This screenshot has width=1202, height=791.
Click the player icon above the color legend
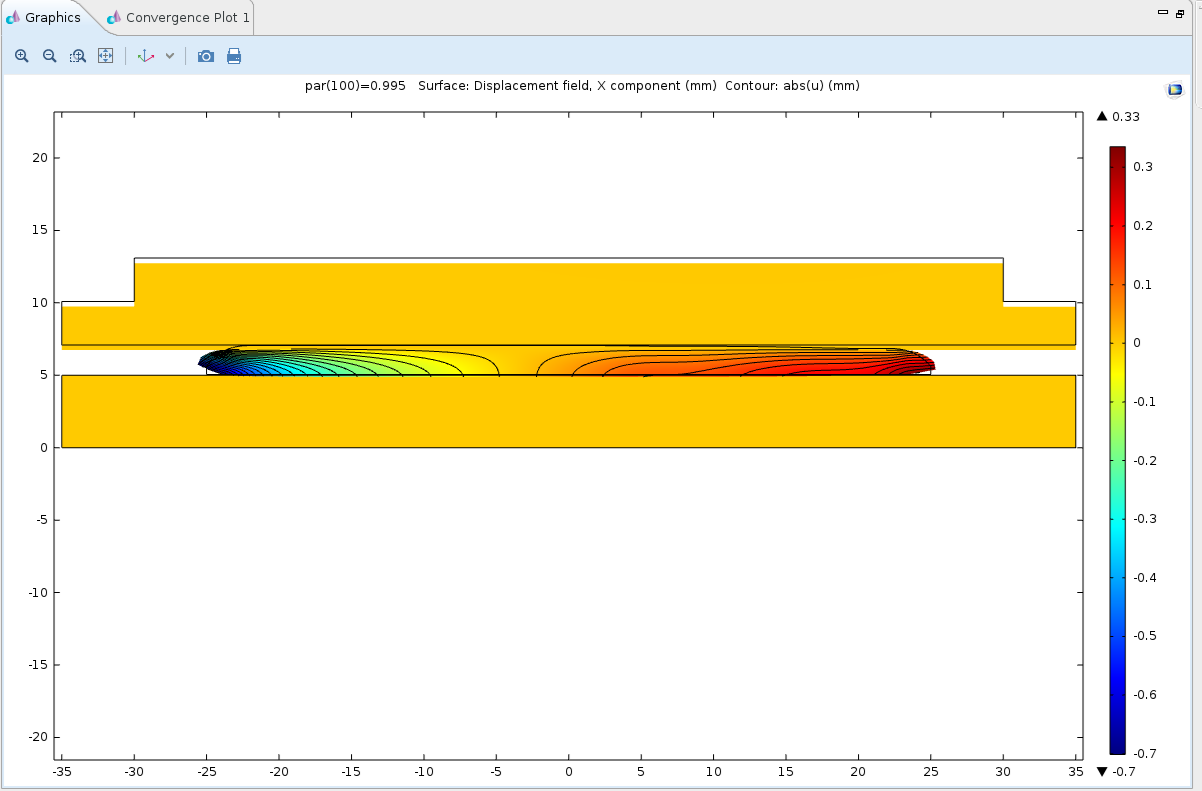(1174, 90)
